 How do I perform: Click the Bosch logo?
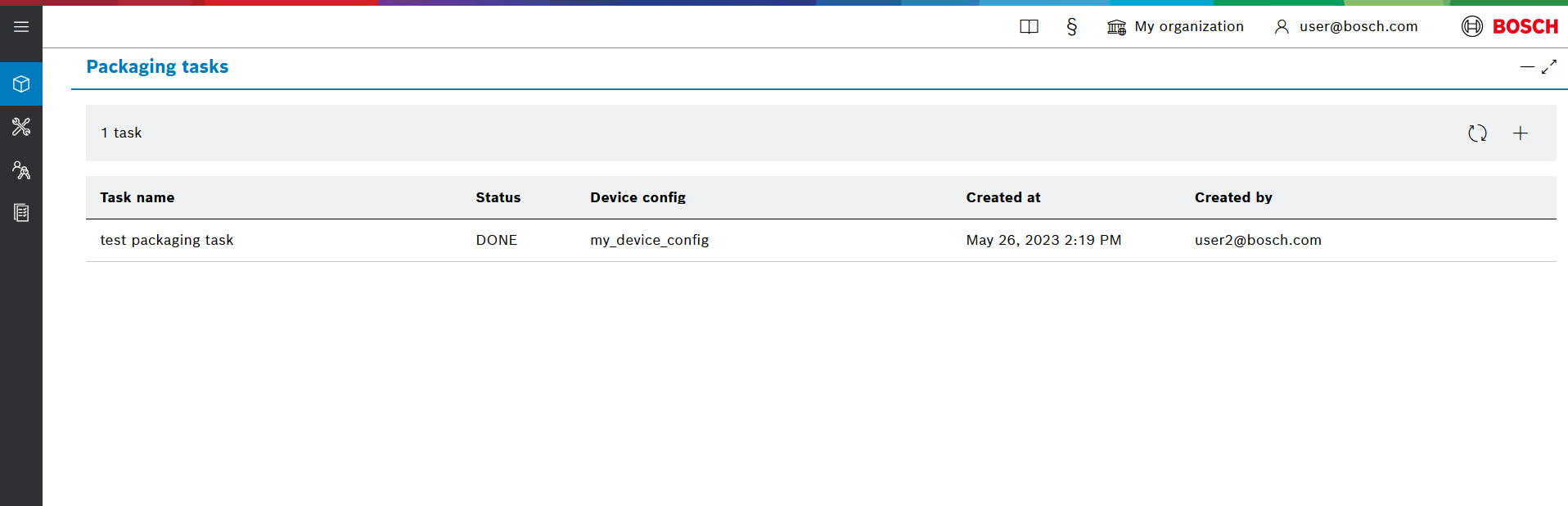[1510, 27]
